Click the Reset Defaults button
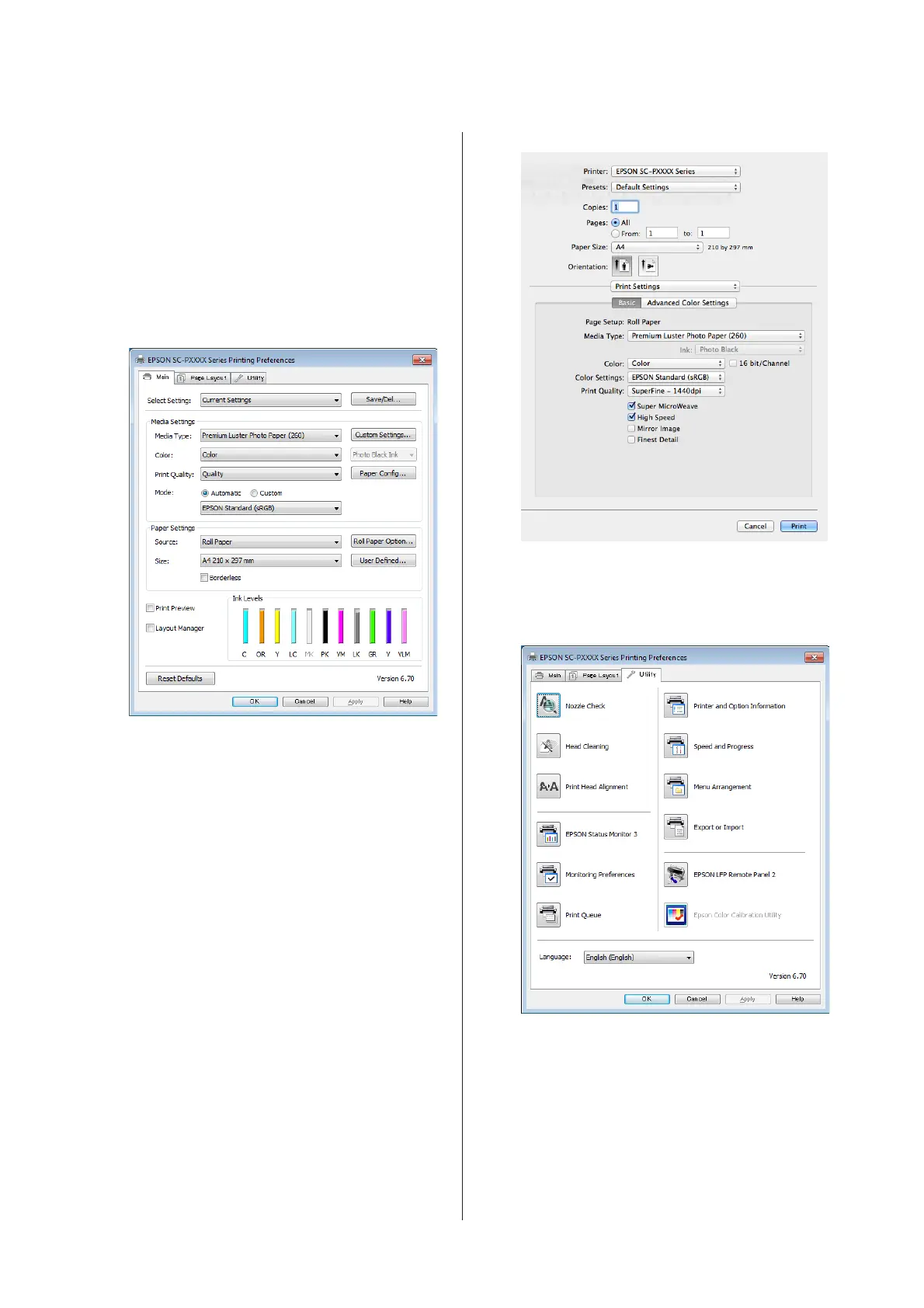Image resolution: width=924 pixels, height=1308 pixels. coord(180,679)
